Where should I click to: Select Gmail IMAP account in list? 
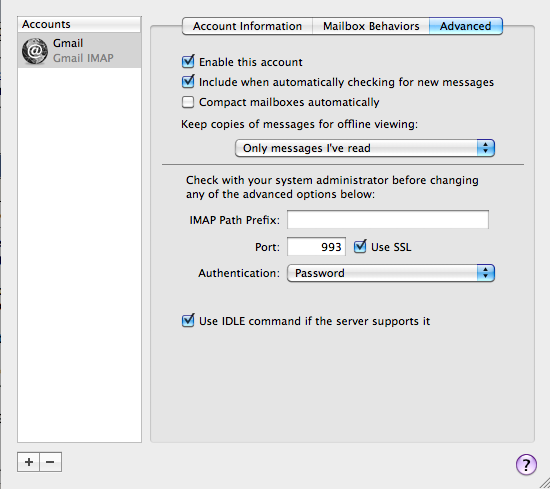[80, 51]
